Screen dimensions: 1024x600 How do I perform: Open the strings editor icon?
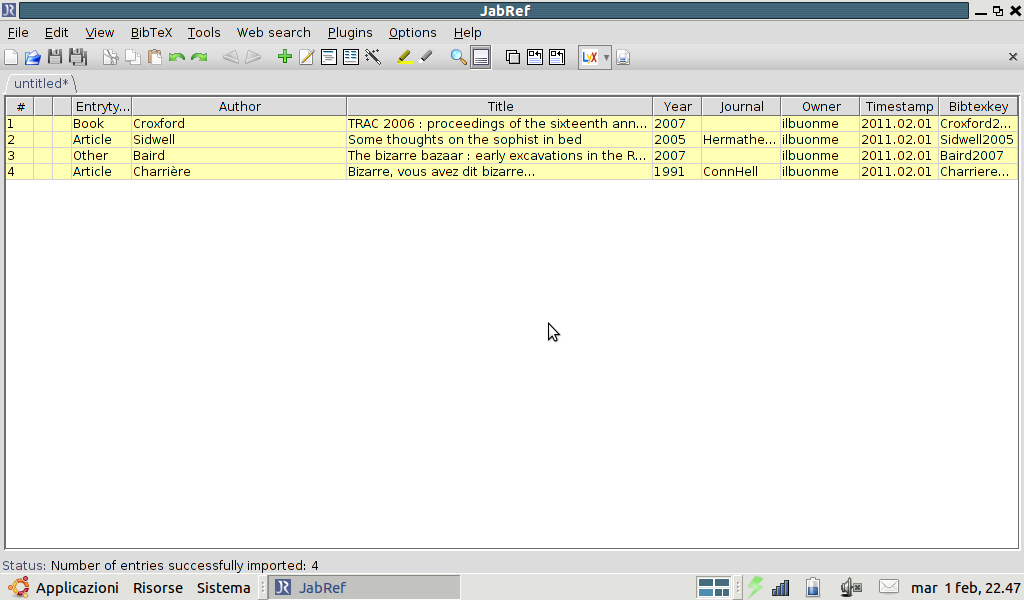[351, 57]
